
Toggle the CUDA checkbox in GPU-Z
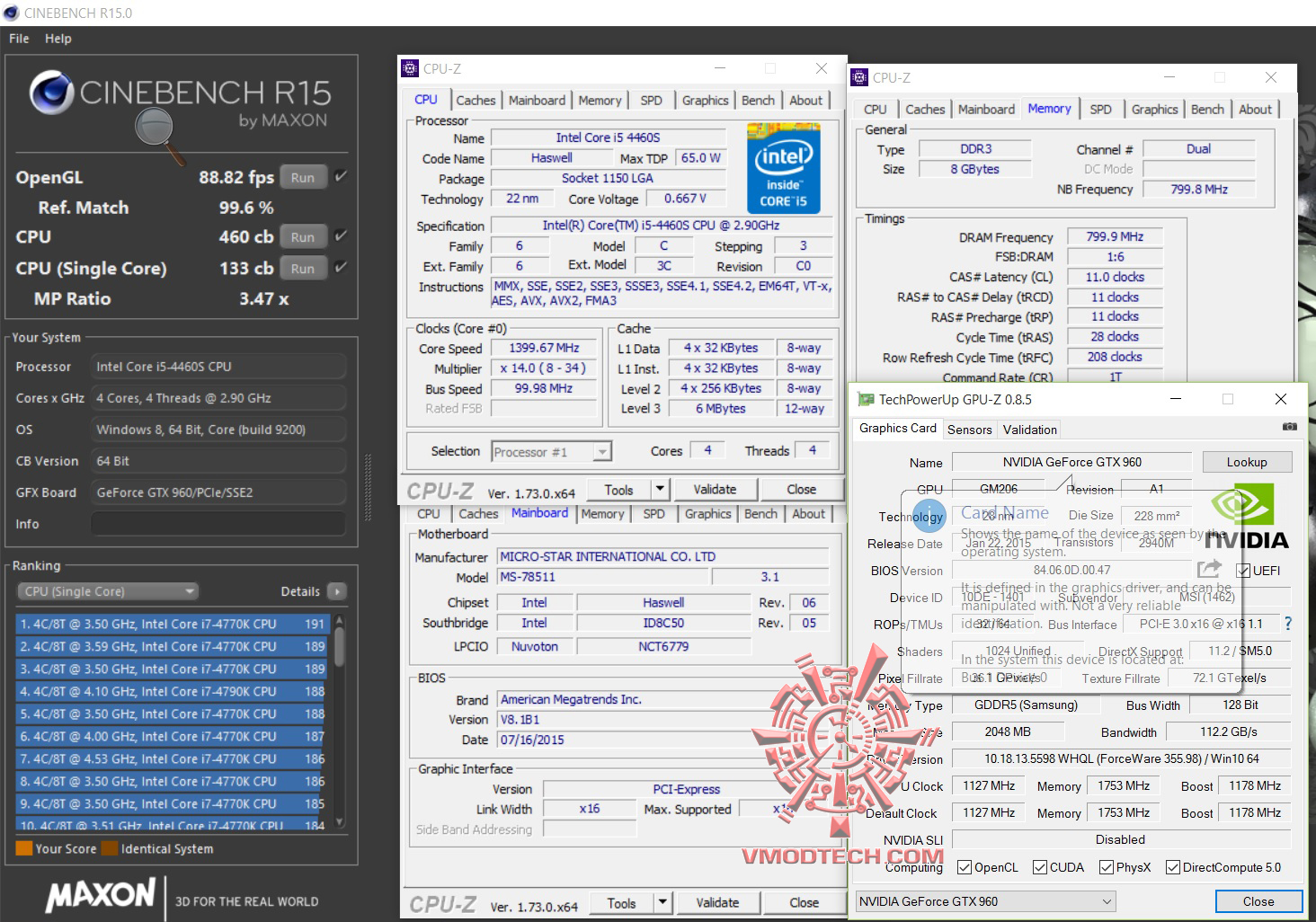pos(1040,867)
